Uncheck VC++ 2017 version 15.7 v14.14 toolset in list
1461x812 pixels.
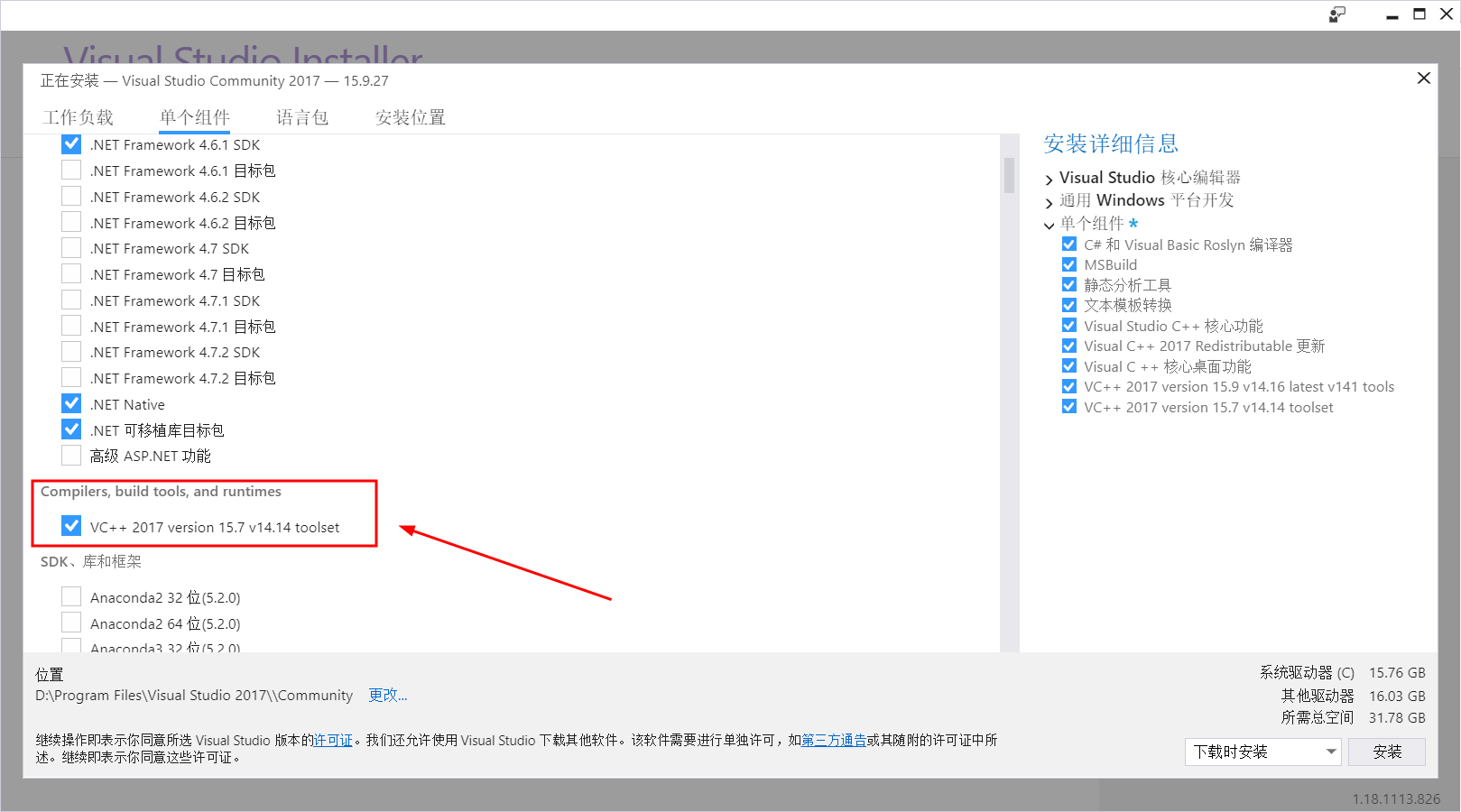[x=71, y=527]
